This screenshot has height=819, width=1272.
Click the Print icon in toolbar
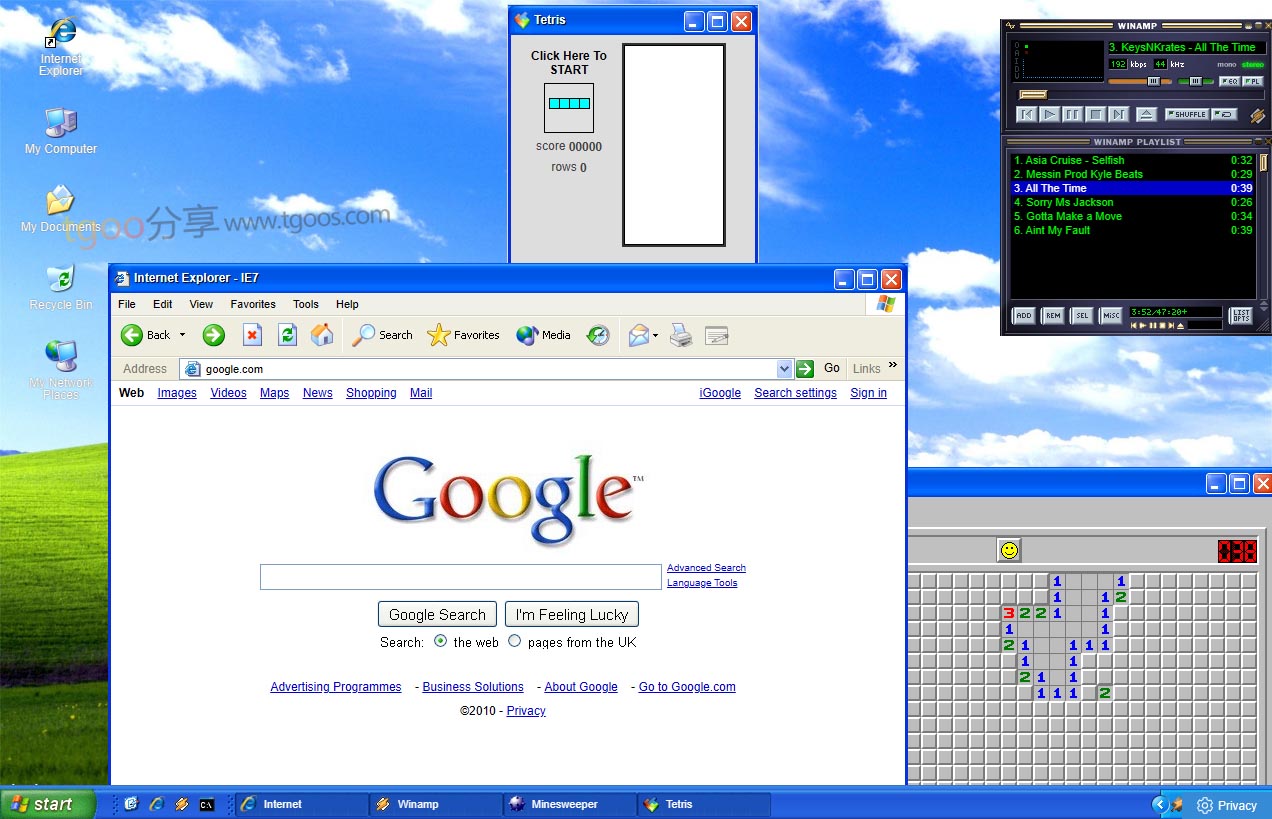point(681,336)
